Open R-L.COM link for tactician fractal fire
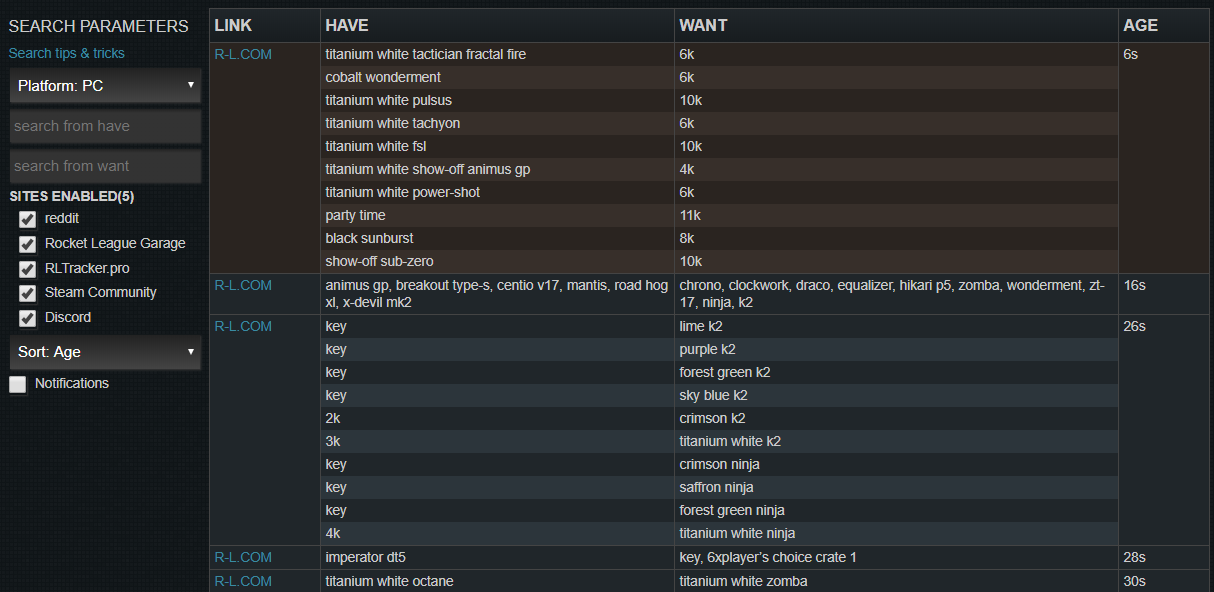The height and width of the screenshot is (592, 1214). pyautogui.click(x=243, y=54)
